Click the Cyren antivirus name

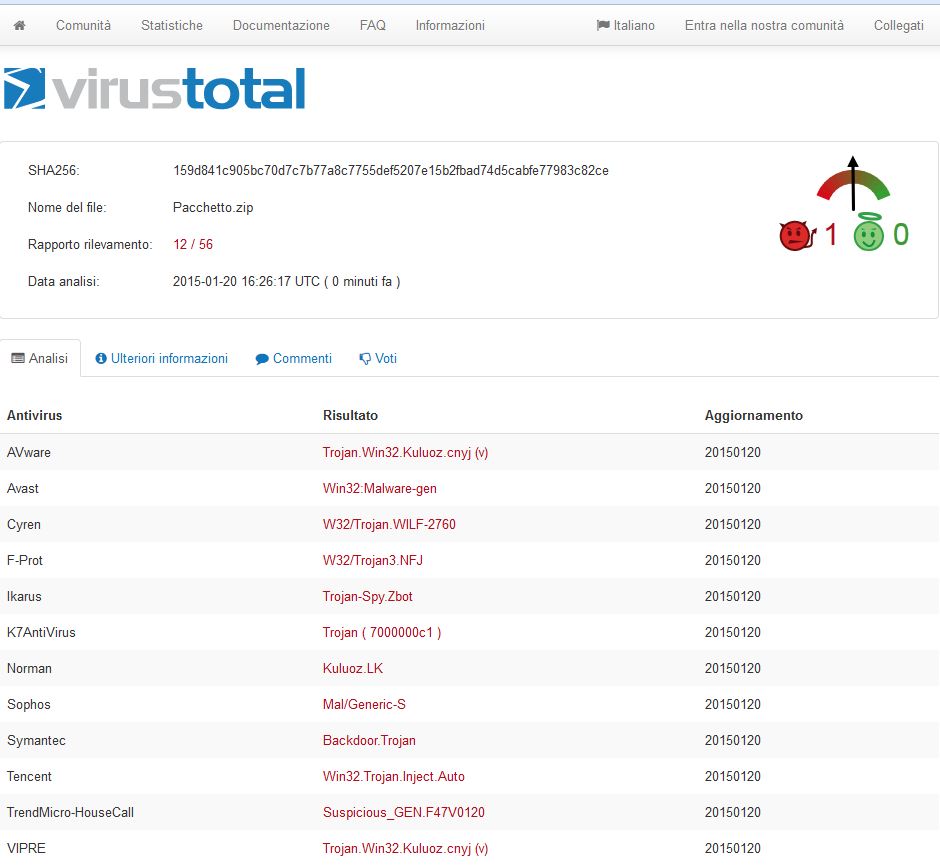pos(24,524)
